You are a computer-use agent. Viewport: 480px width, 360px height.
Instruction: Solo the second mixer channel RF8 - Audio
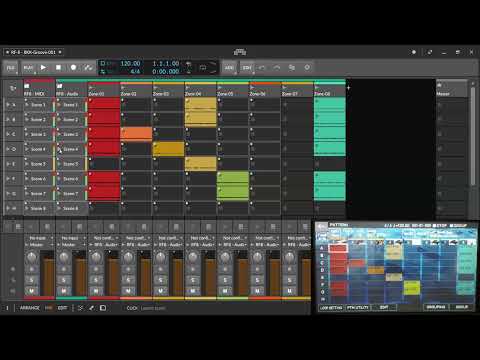pyautogui.click(x=64, y=280)
